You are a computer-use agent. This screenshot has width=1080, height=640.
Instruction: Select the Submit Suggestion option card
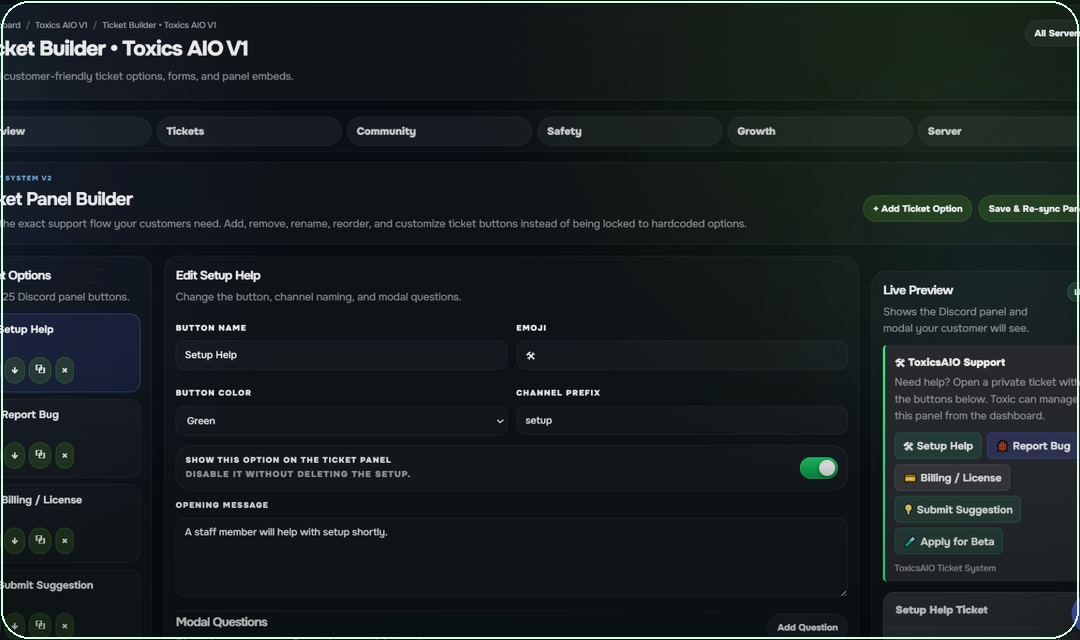[70, 604]
